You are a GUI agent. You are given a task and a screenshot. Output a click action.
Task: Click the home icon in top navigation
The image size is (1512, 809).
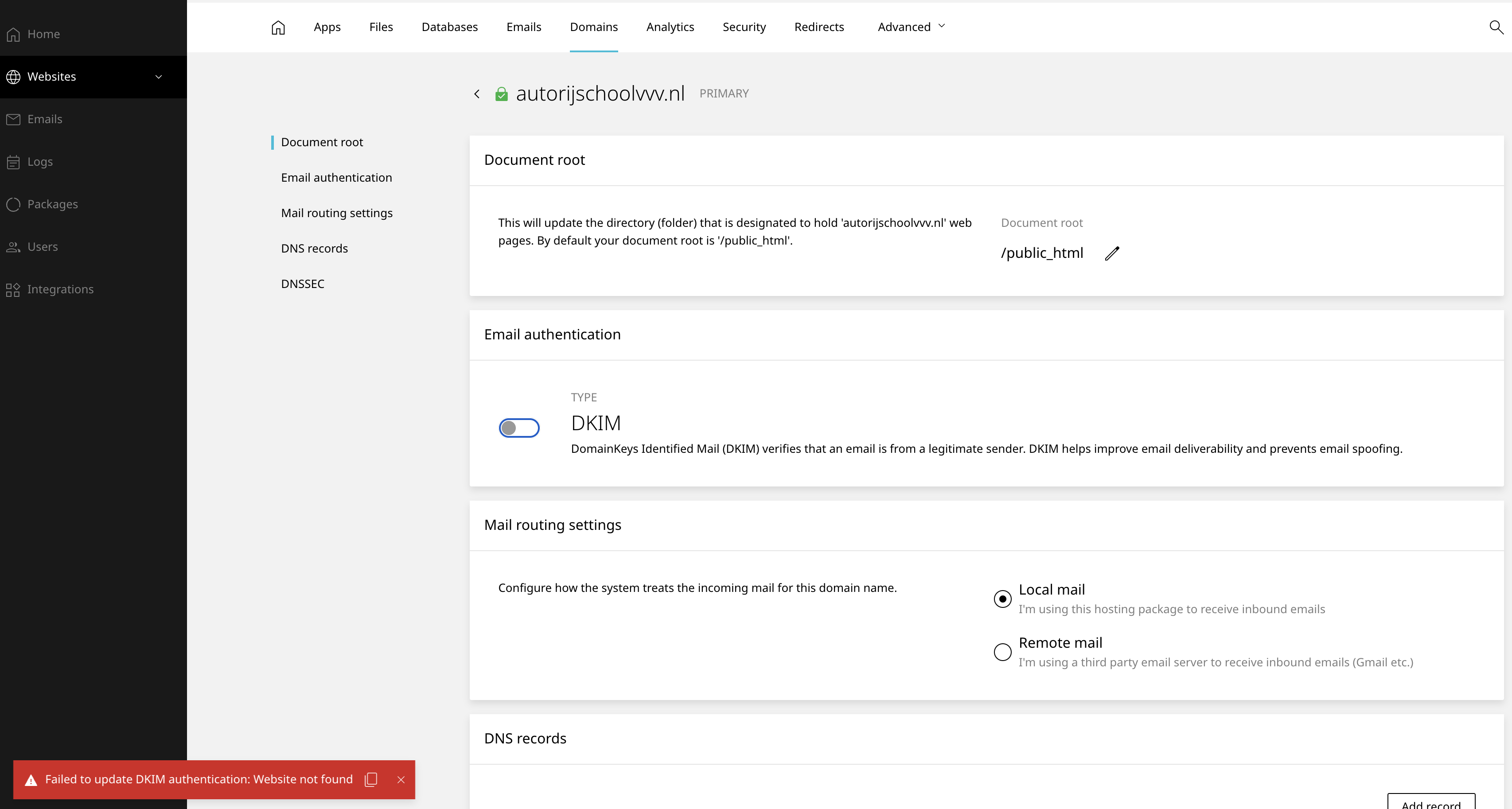coord(278,27)
